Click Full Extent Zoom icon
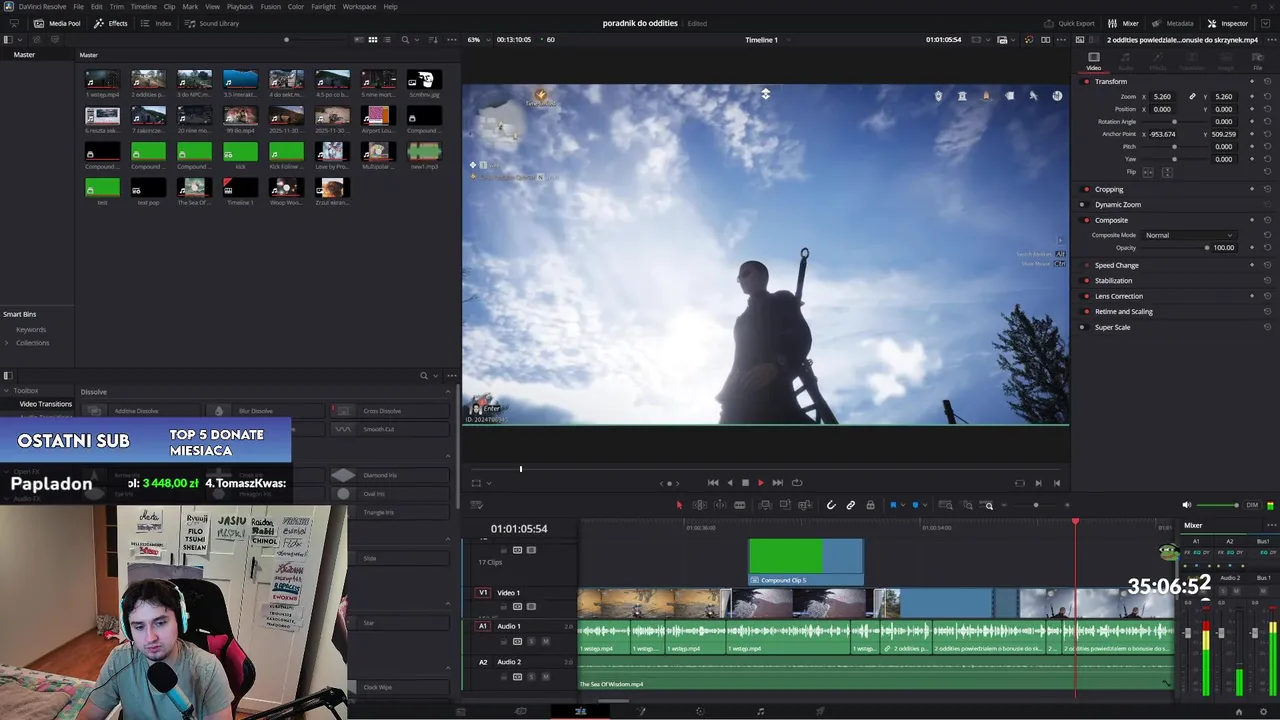The width and height of the screenshot is (1280, 720). (x=946, y=505)
